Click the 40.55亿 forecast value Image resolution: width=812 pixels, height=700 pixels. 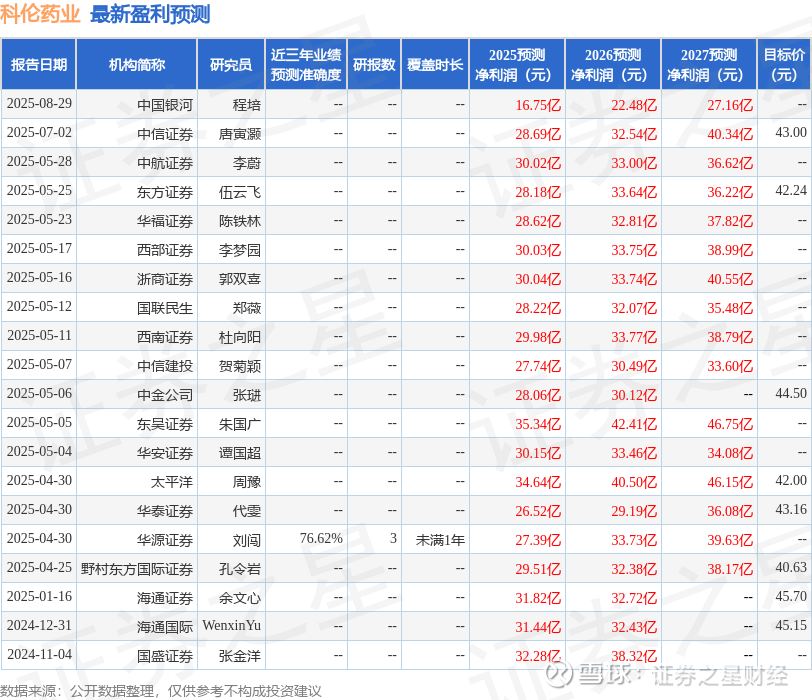(x=730, y=279)
